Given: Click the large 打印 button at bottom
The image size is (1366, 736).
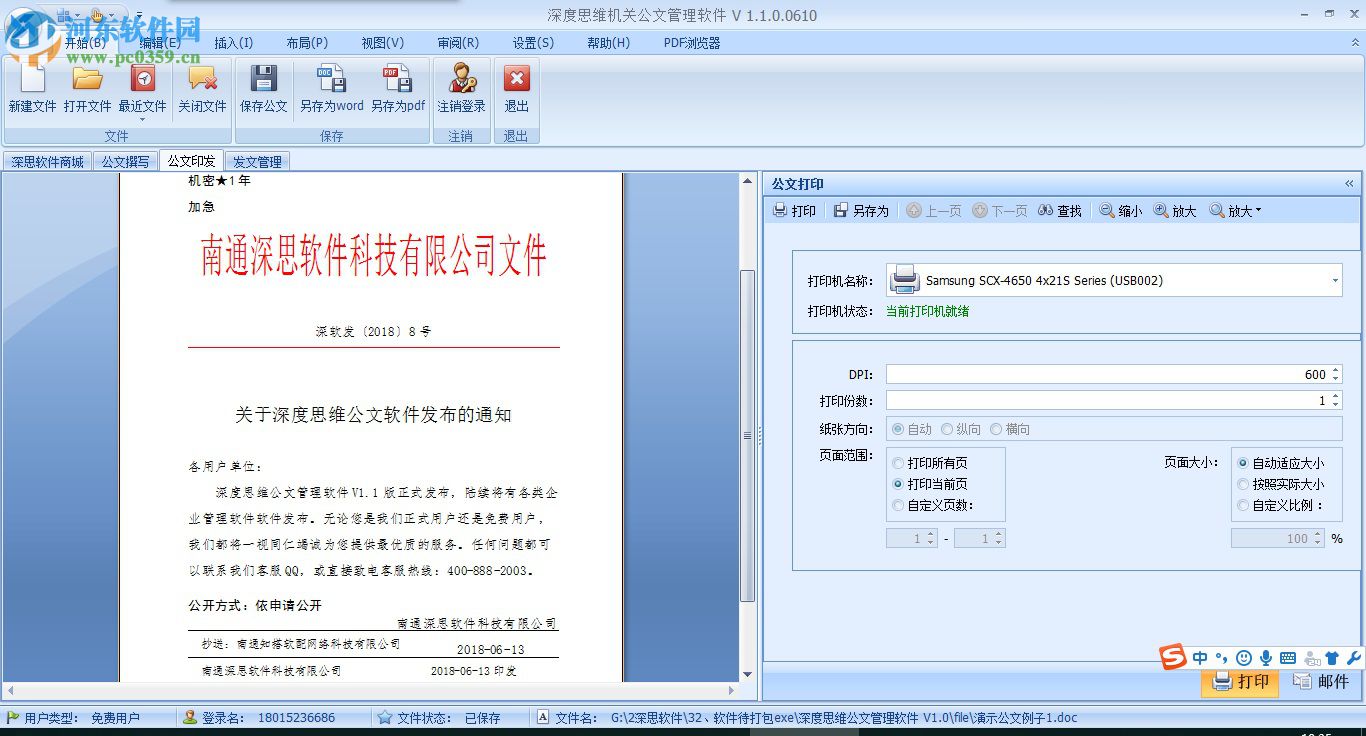Looking at the screenshot, I should [x=1240, y=682].
